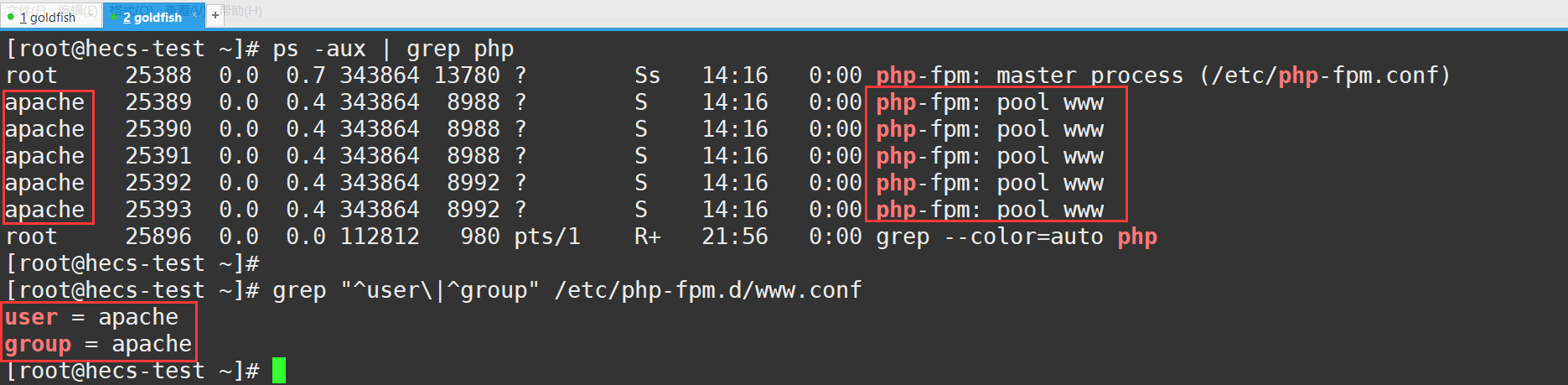
Task: Click PID 25896 of grep process
Action: [x=158, y=237]
